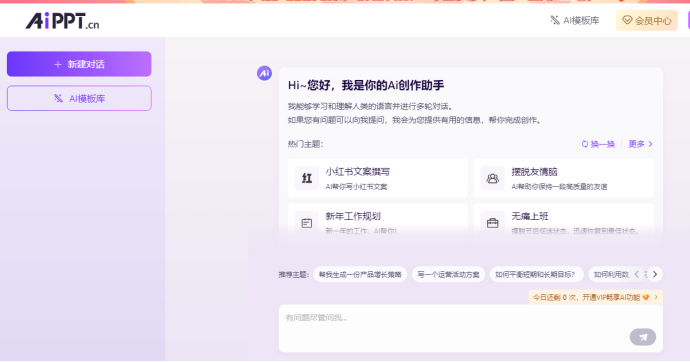This screenshot has width=690, height=362.
Task: Click the Ai assistant avatar icon
Action: [264, 73]
